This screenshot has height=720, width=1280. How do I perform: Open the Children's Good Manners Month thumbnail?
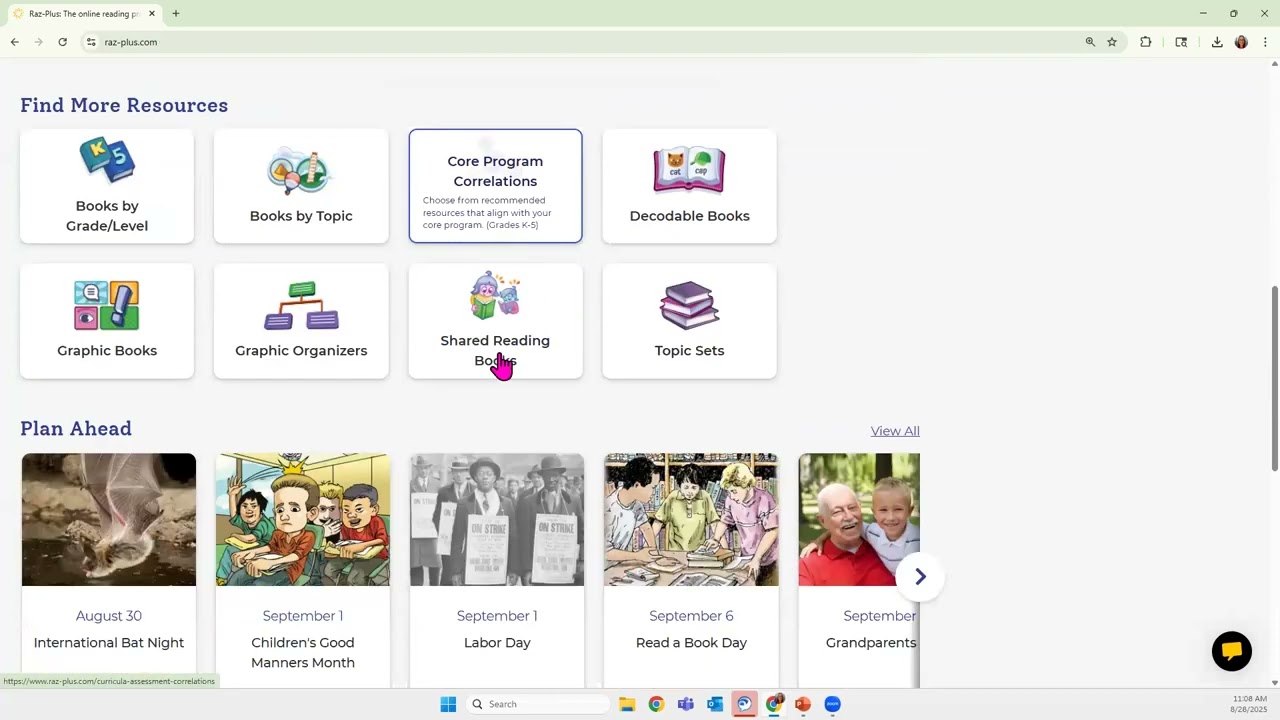[x=303, y=520]
